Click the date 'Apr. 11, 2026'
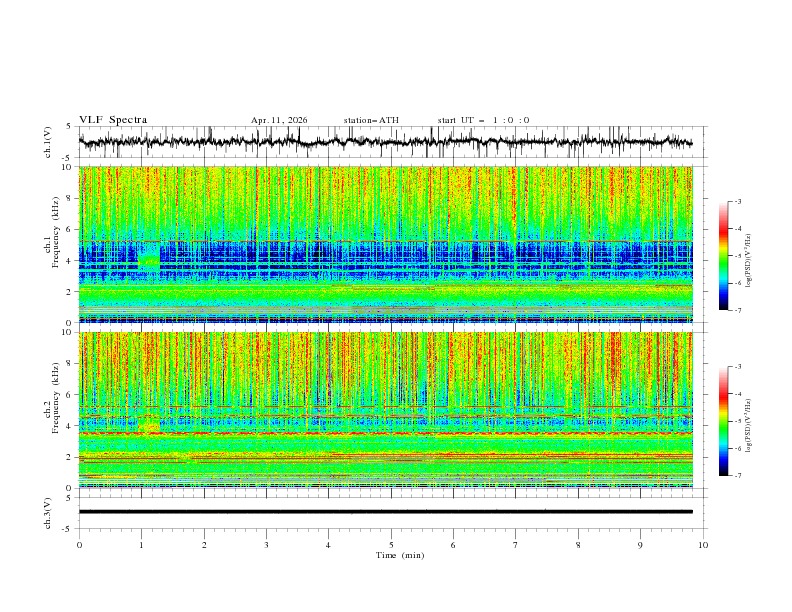792x612 pixels. [279, 120]
